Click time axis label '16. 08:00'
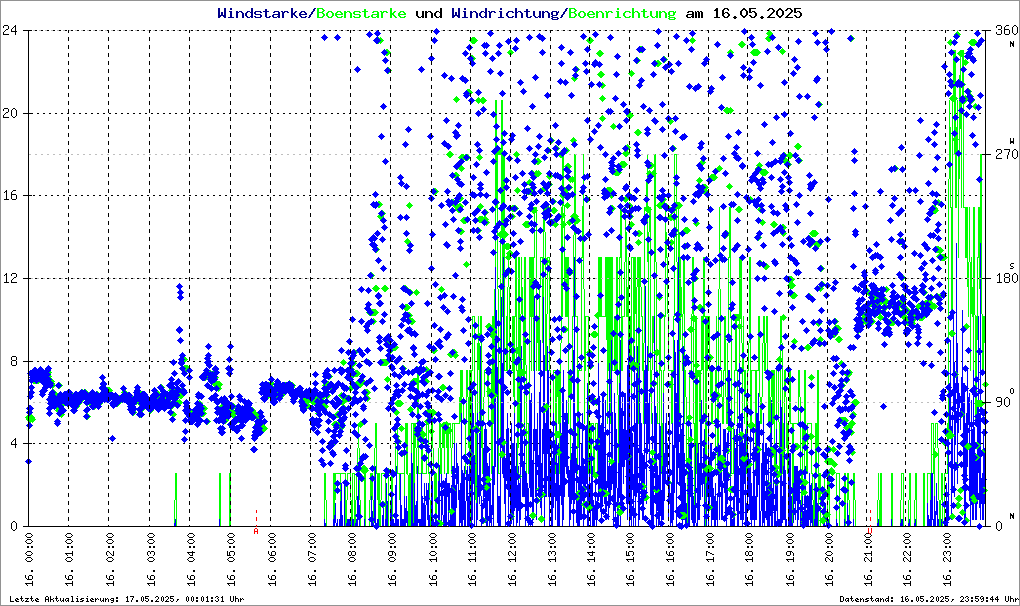The width and height of the screenshot is (1020, 606). (352, 559)
